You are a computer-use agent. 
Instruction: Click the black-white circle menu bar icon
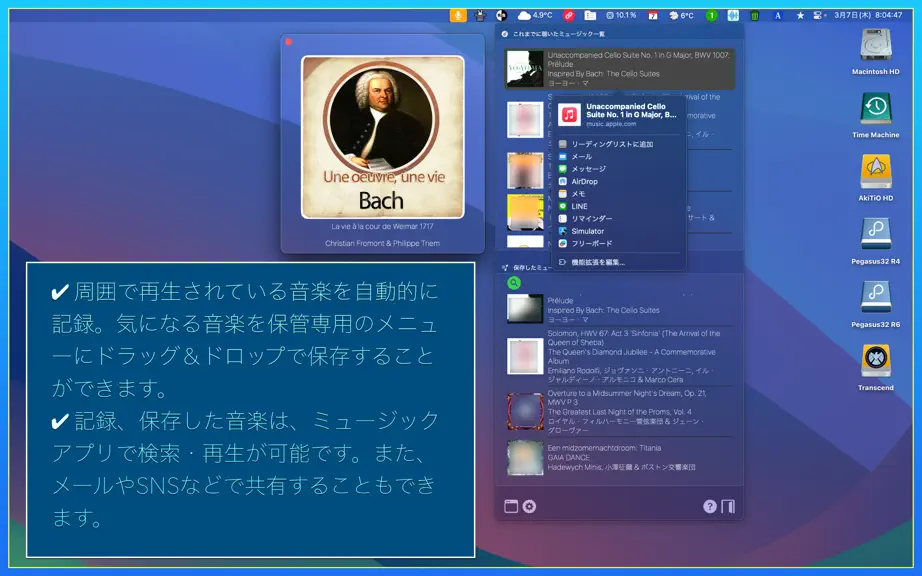[x=501, y=15]
